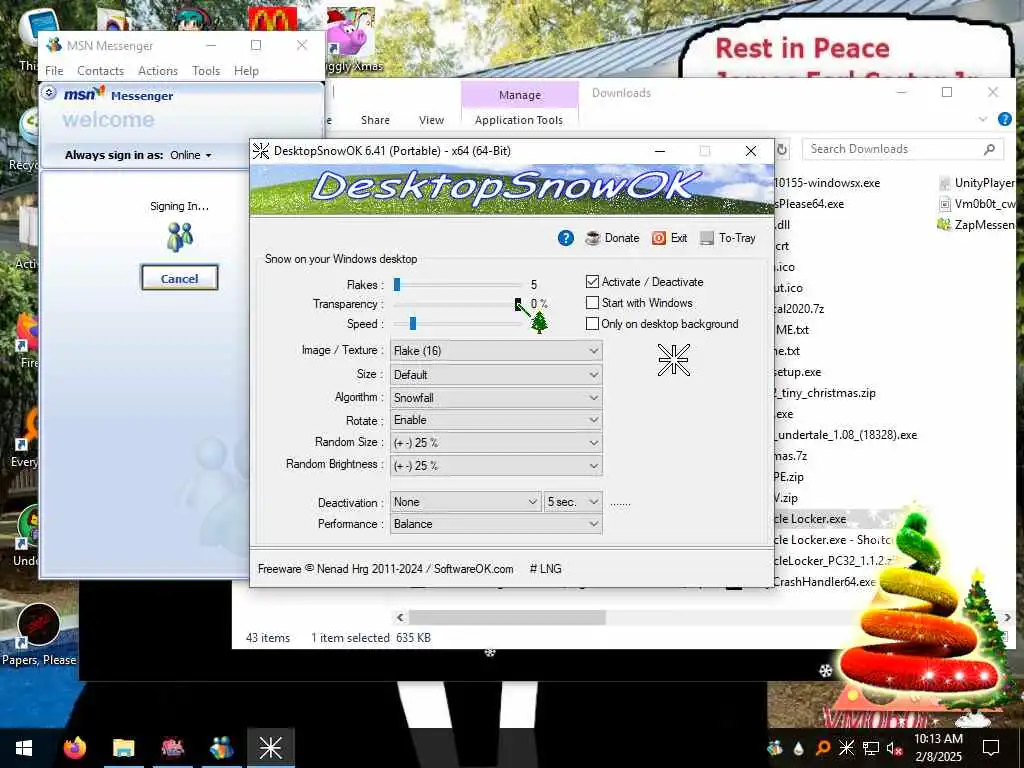The width and height of the screenshot is (1024, 768).
Task: Click the DesktopSnowOK title bar snowflake icon
Action: 261,151
